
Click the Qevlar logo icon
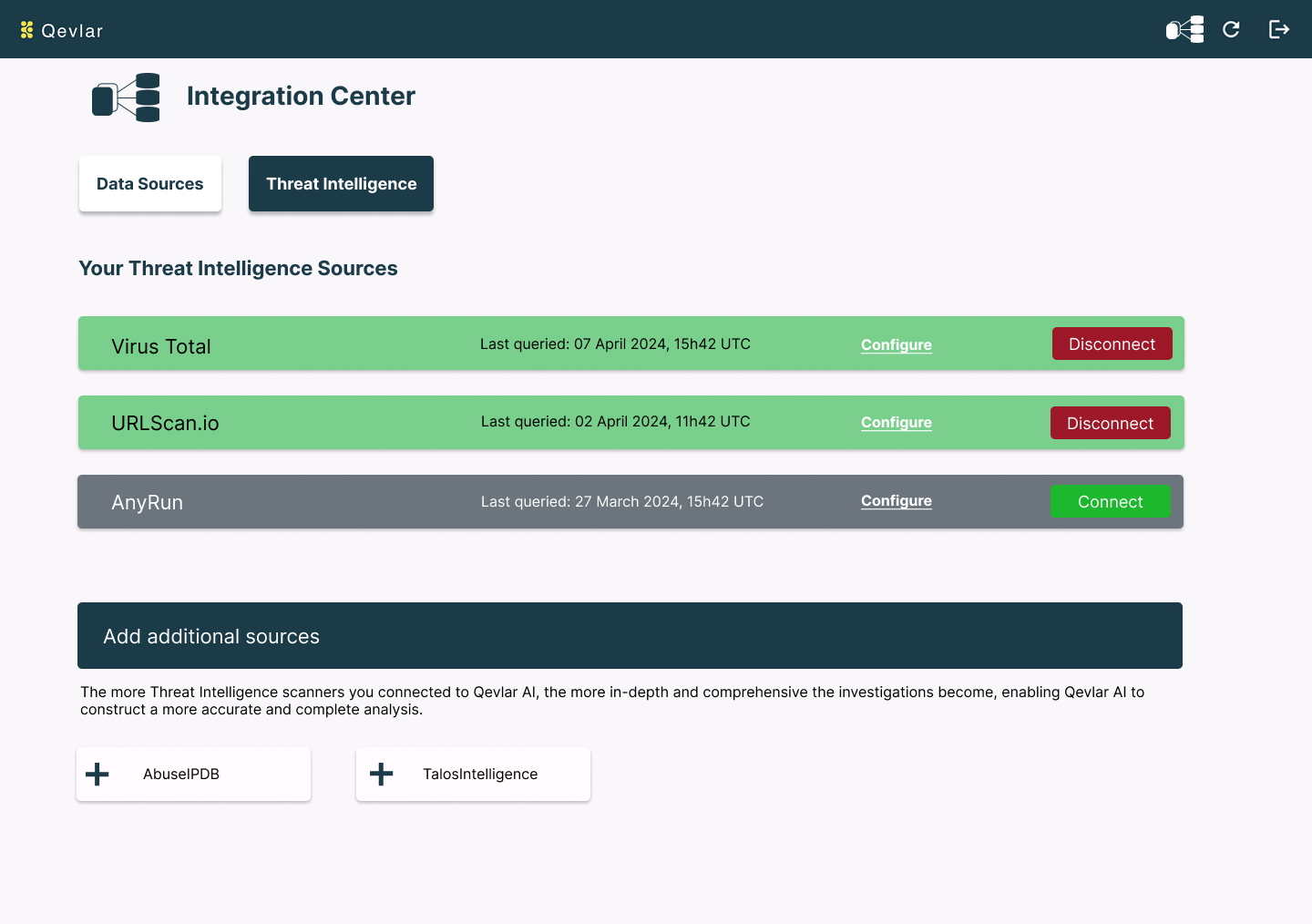(x=26, y=29)
